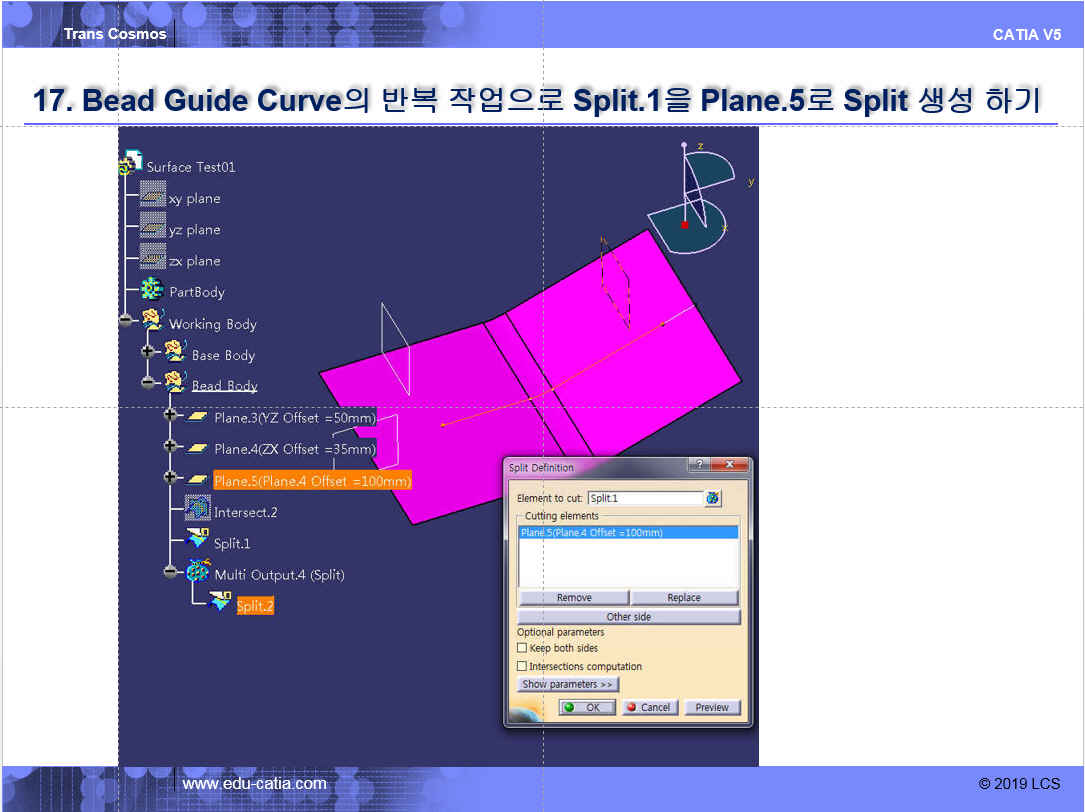Image resolution: width=1085 pixels, height=812 pixels.
Task: Select Plane.3(YZ Offset =50mm) label
Action: pyautogui.click(x=295, y=417)
